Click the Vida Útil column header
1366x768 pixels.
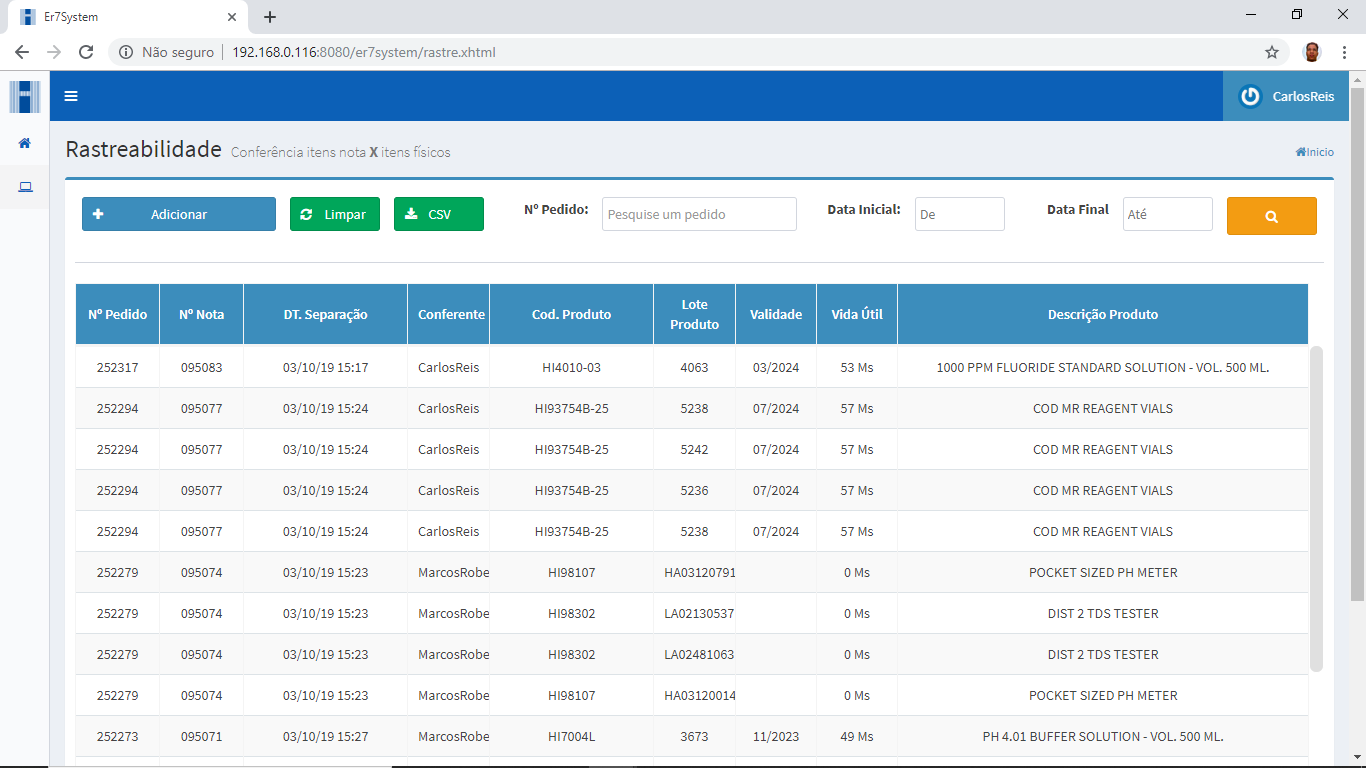tap(857, 314)
